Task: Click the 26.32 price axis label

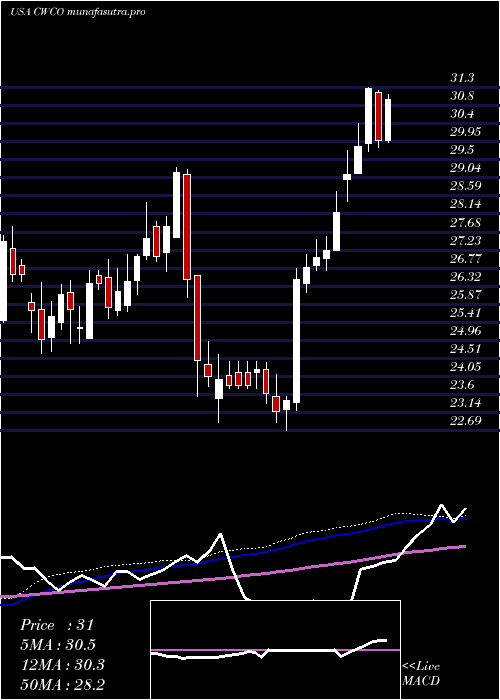Action: tap(465, 277)
